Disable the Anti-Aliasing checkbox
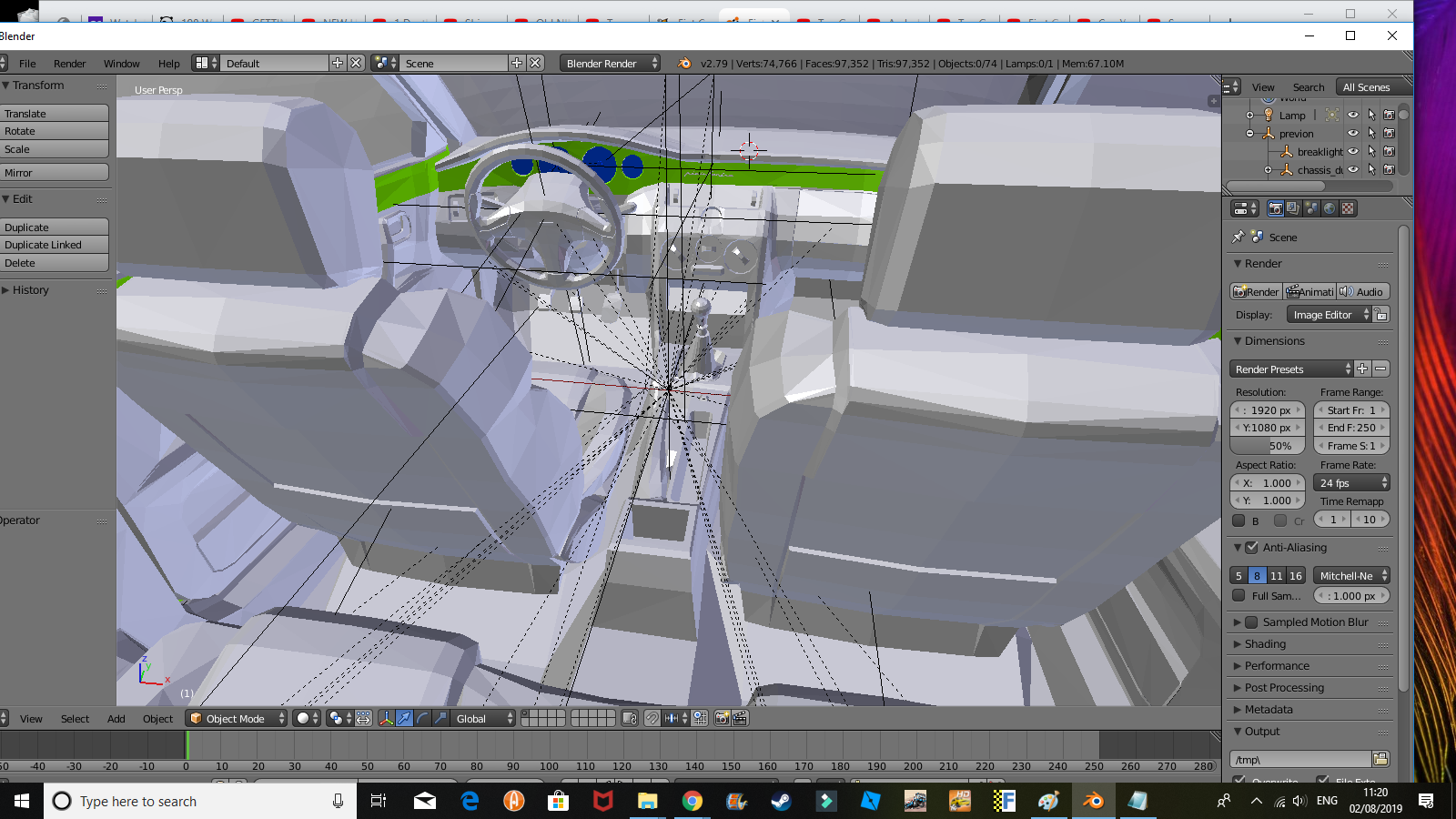Viewport: 1456px width, 819px height. pyautogui.click(x=1251, y=548)
